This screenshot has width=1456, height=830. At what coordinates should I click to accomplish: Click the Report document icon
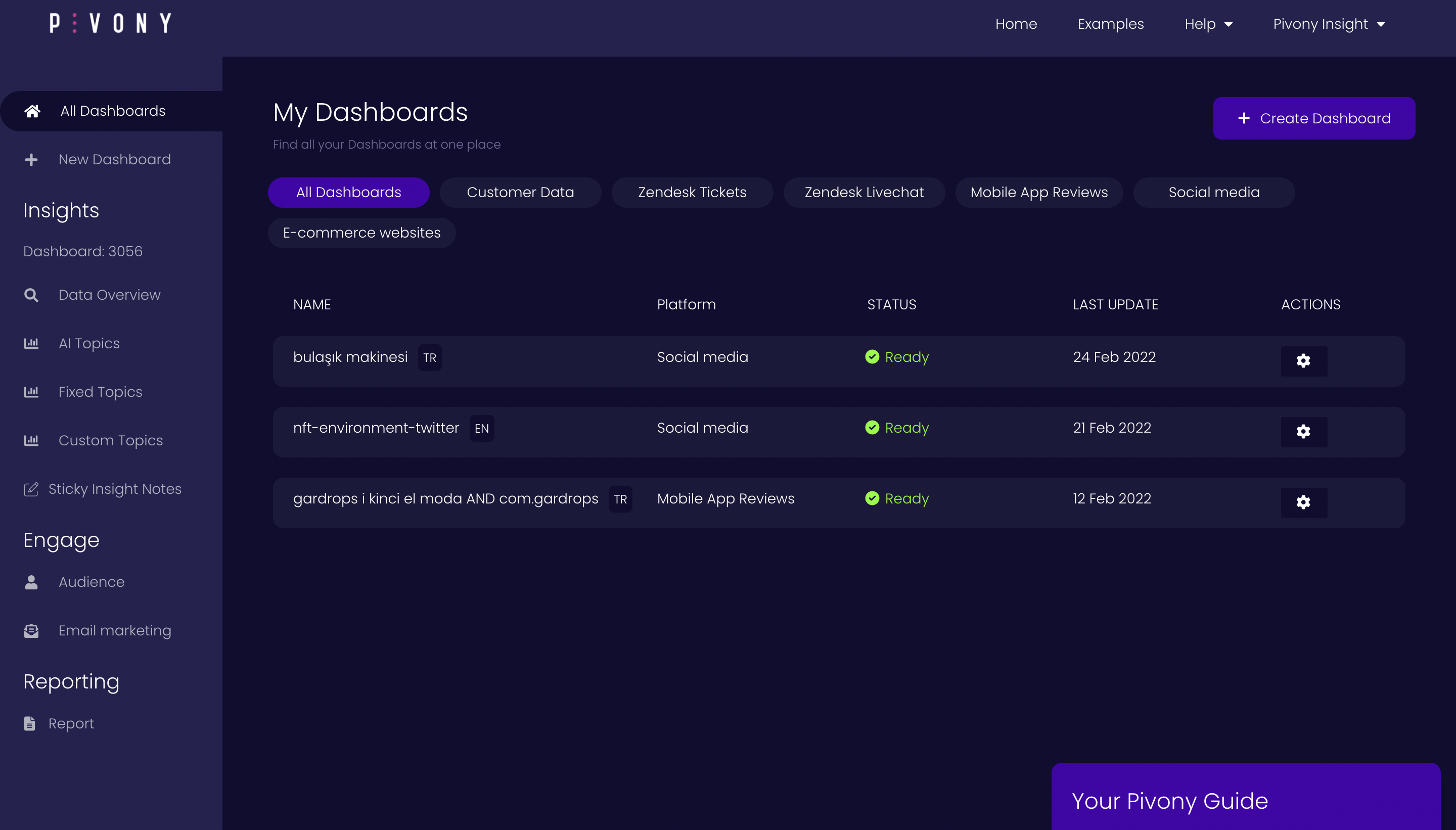click(30, 723)
